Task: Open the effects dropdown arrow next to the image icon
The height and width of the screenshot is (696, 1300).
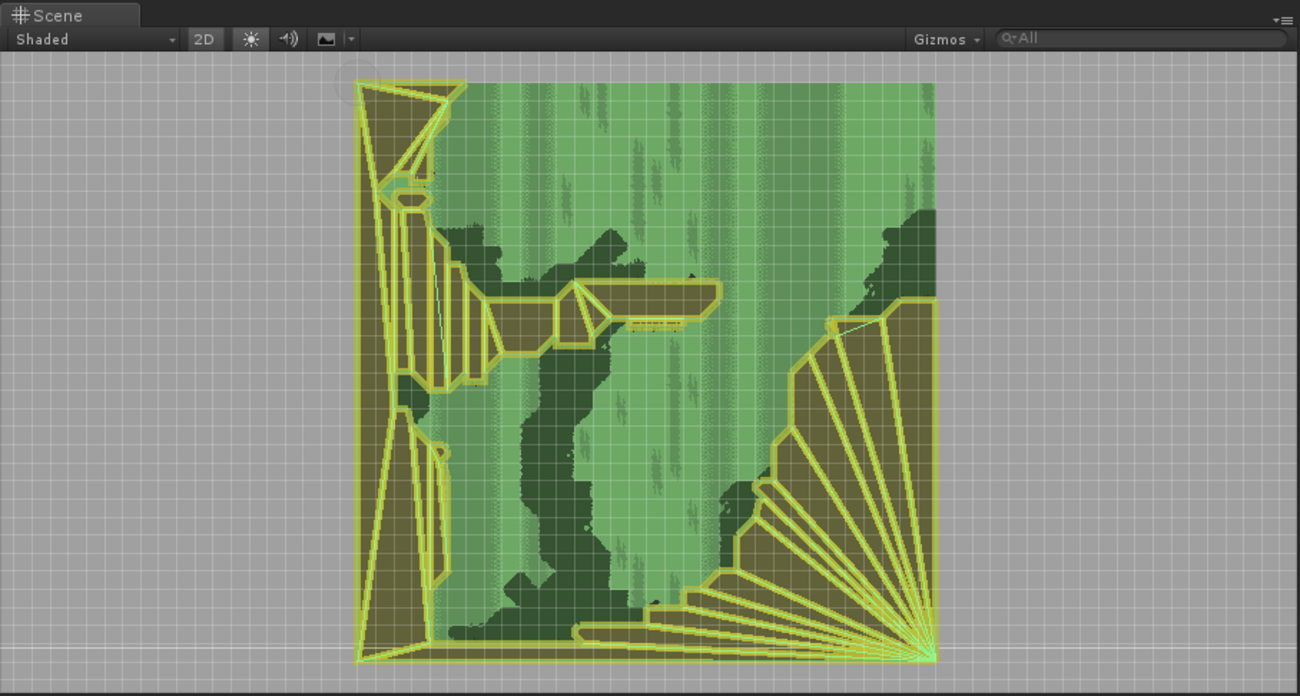Action: coord(349,39)
